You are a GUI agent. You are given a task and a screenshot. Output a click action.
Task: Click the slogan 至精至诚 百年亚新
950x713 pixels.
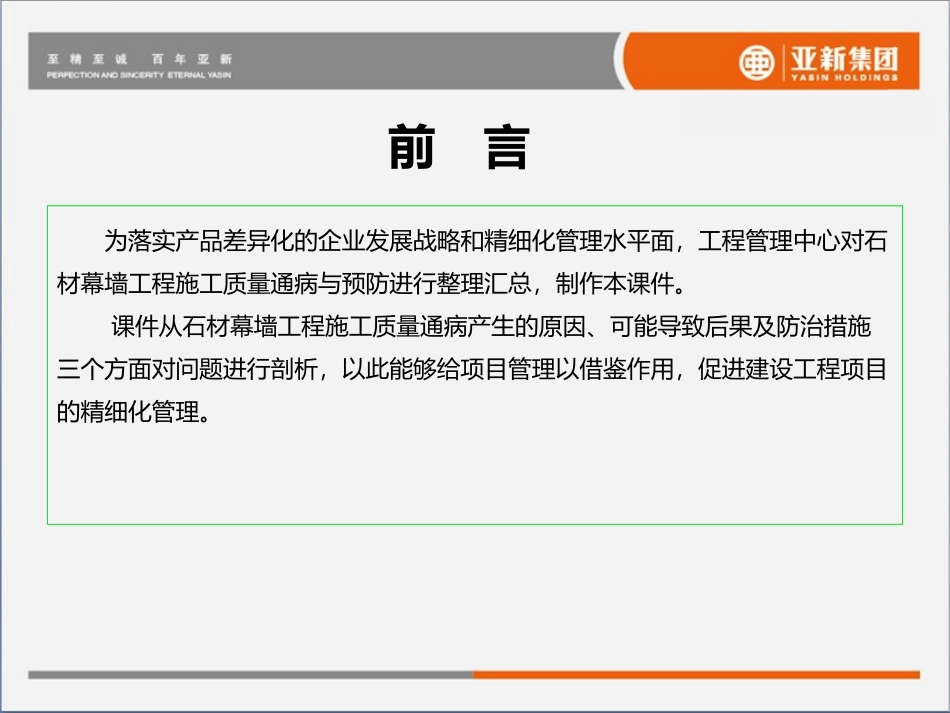139,59
